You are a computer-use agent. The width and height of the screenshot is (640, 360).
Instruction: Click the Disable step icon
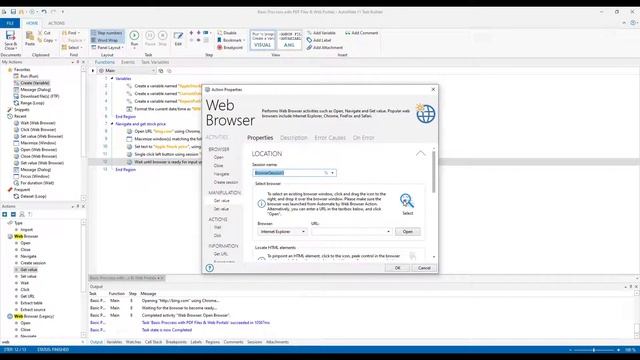click(x=227, y=33)
